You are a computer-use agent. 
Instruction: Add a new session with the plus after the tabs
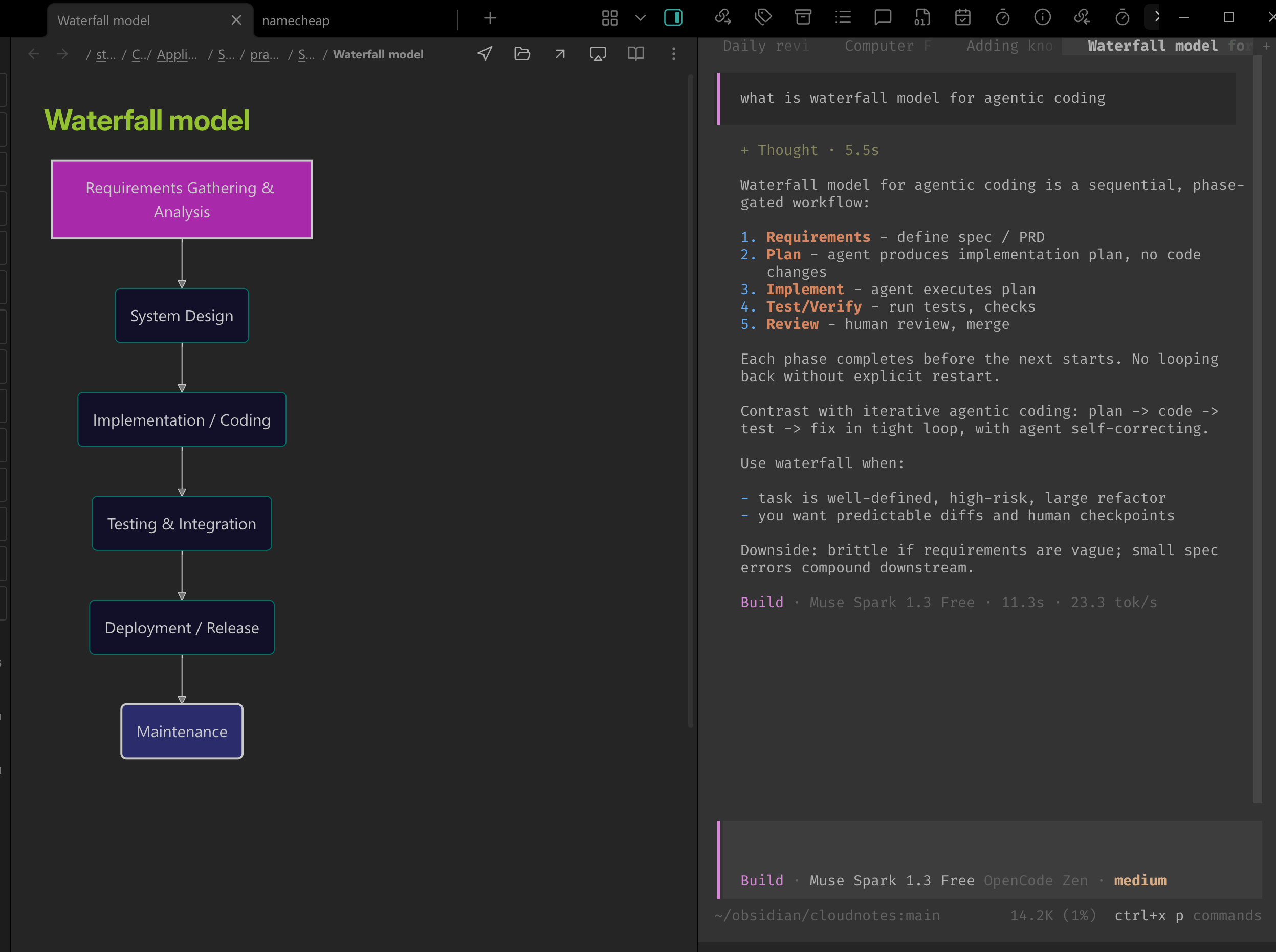coord(1266,46)
